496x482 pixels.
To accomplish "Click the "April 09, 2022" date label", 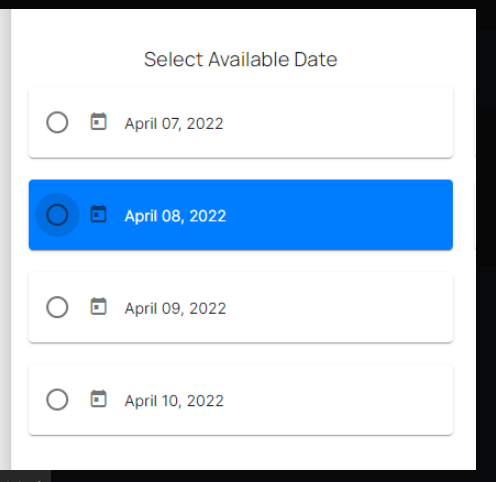I will click(175, 309).
